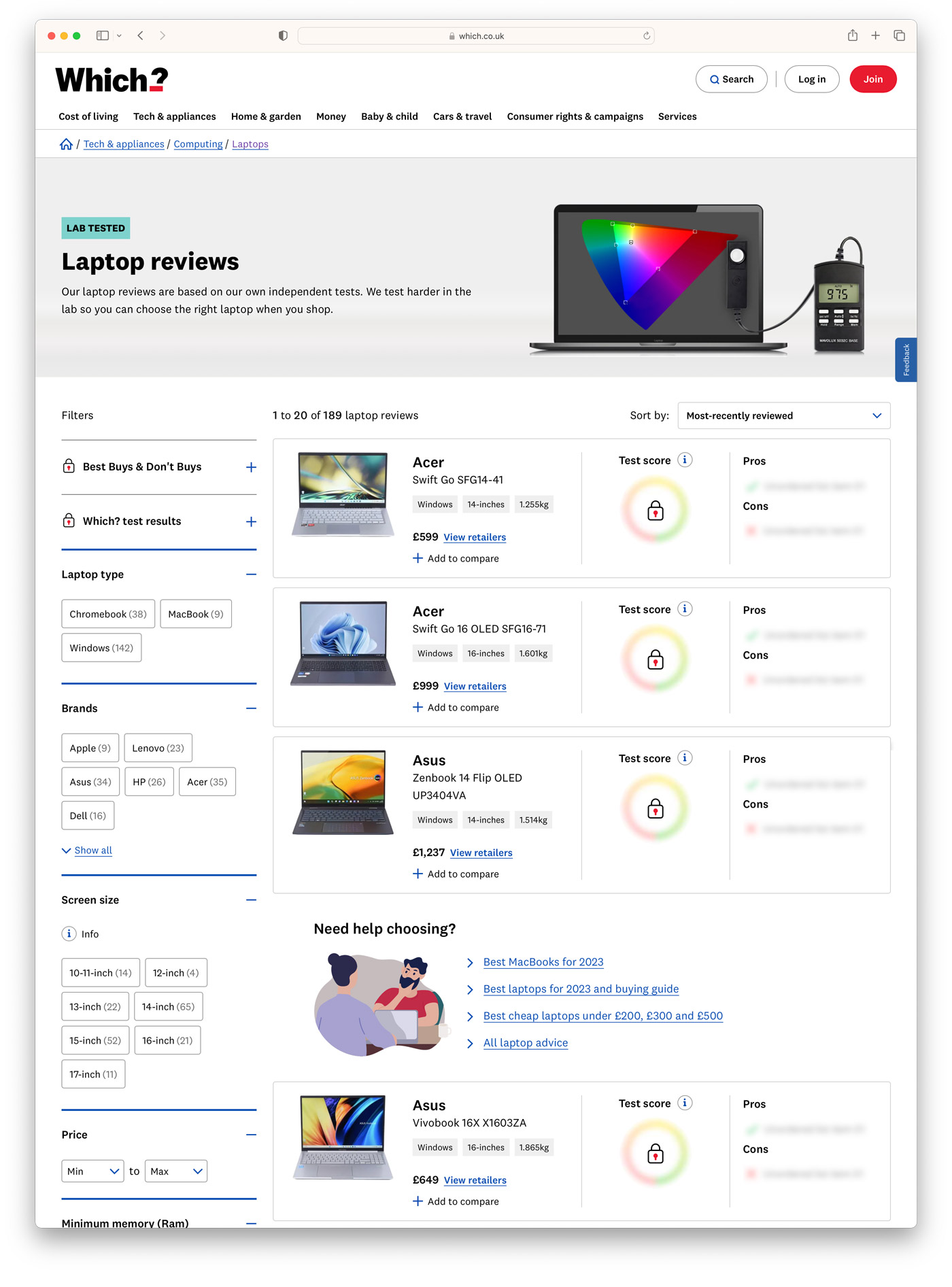Viewport: 952px width, 1287px height.
Task: Collapse the Screen size section
Action: point(251,900)
